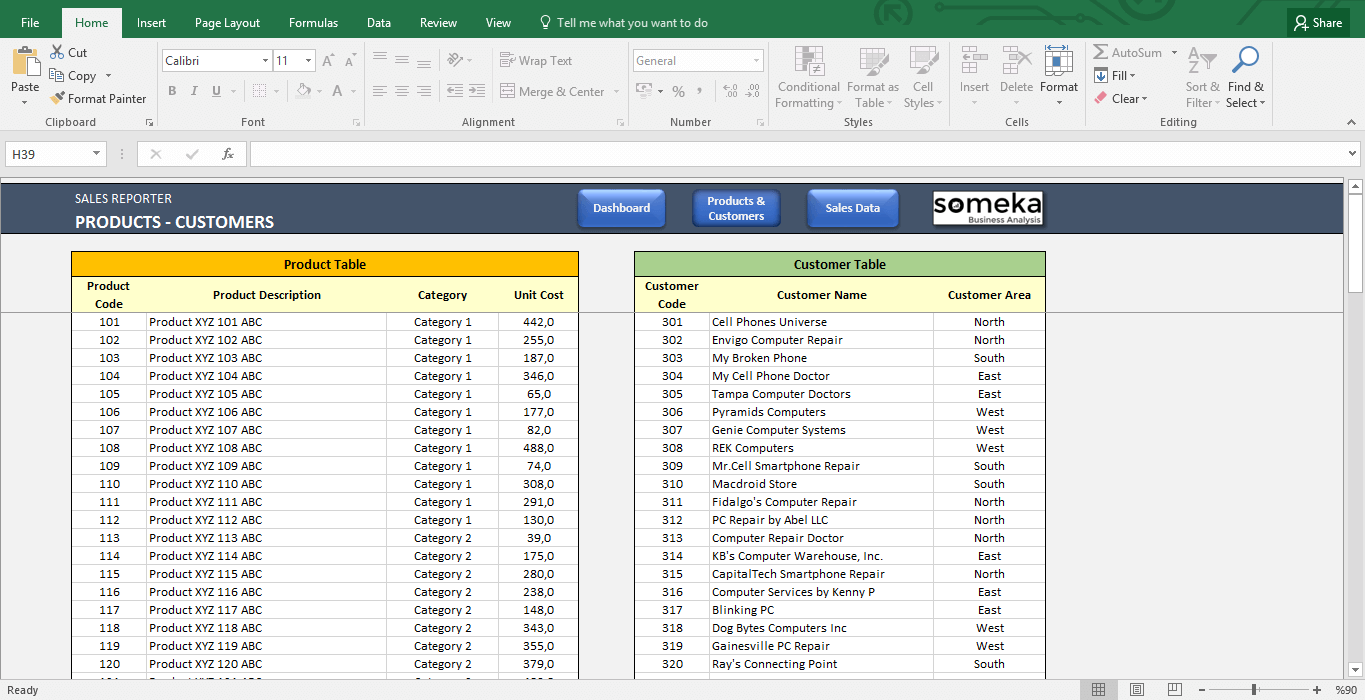This screenshot has height=700, width=1365.
Task: Select Page Layout view in status bar
Action: 1136,689
